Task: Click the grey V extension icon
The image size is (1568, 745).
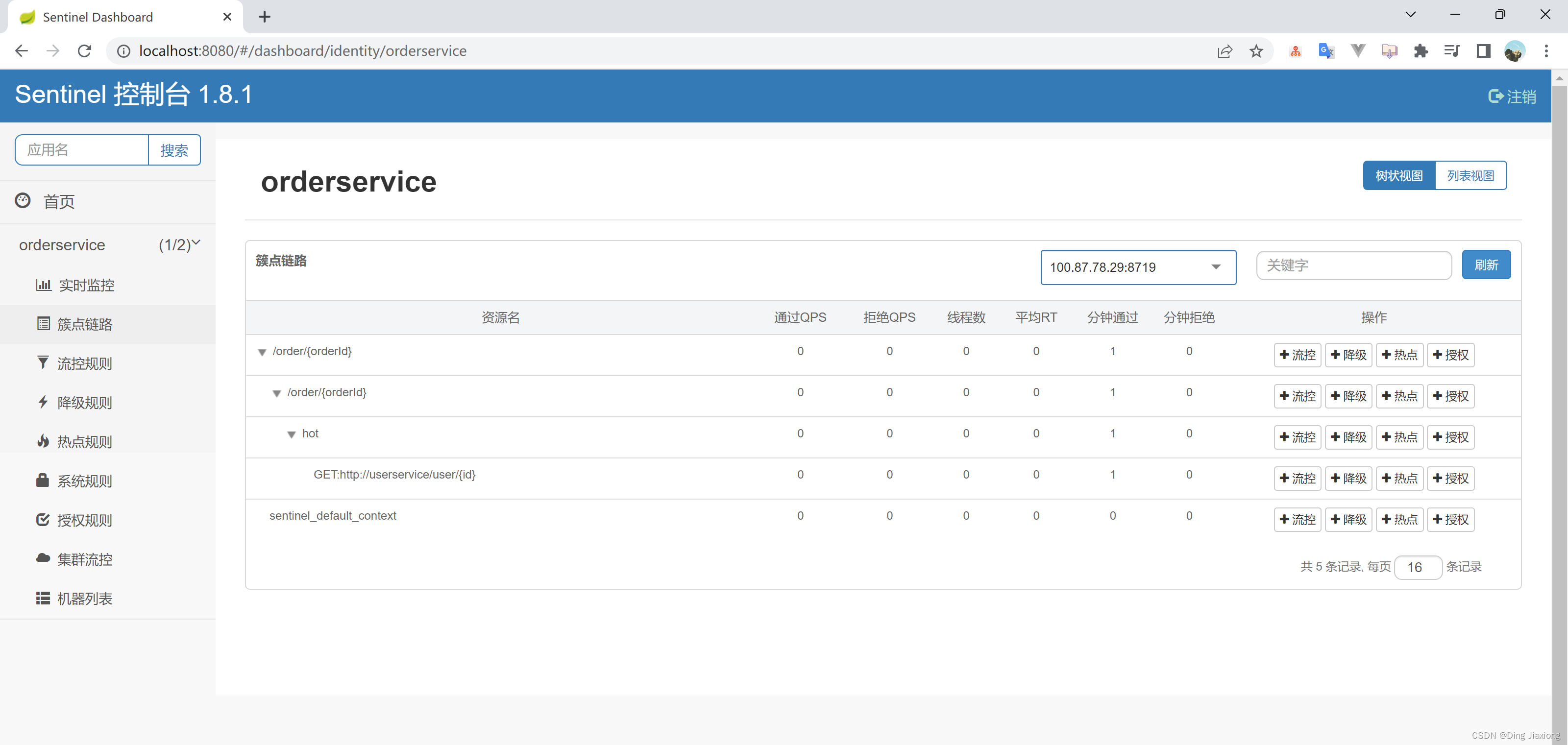Action: (x=1358, y=51)
